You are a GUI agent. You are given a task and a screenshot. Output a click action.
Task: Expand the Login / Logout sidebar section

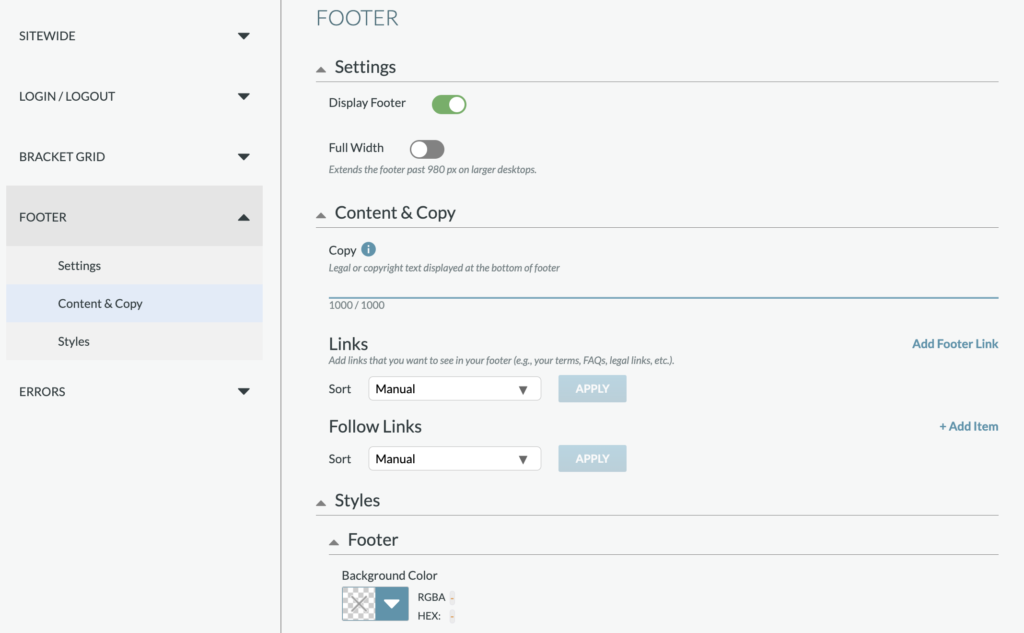pos(243,97)
